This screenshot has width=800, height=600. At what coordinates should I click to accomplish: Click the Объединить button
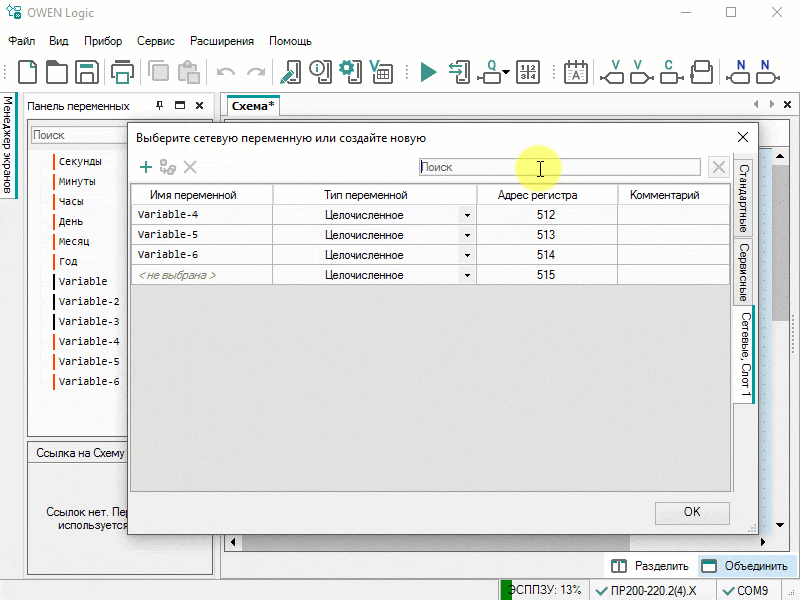coord(745,566)
